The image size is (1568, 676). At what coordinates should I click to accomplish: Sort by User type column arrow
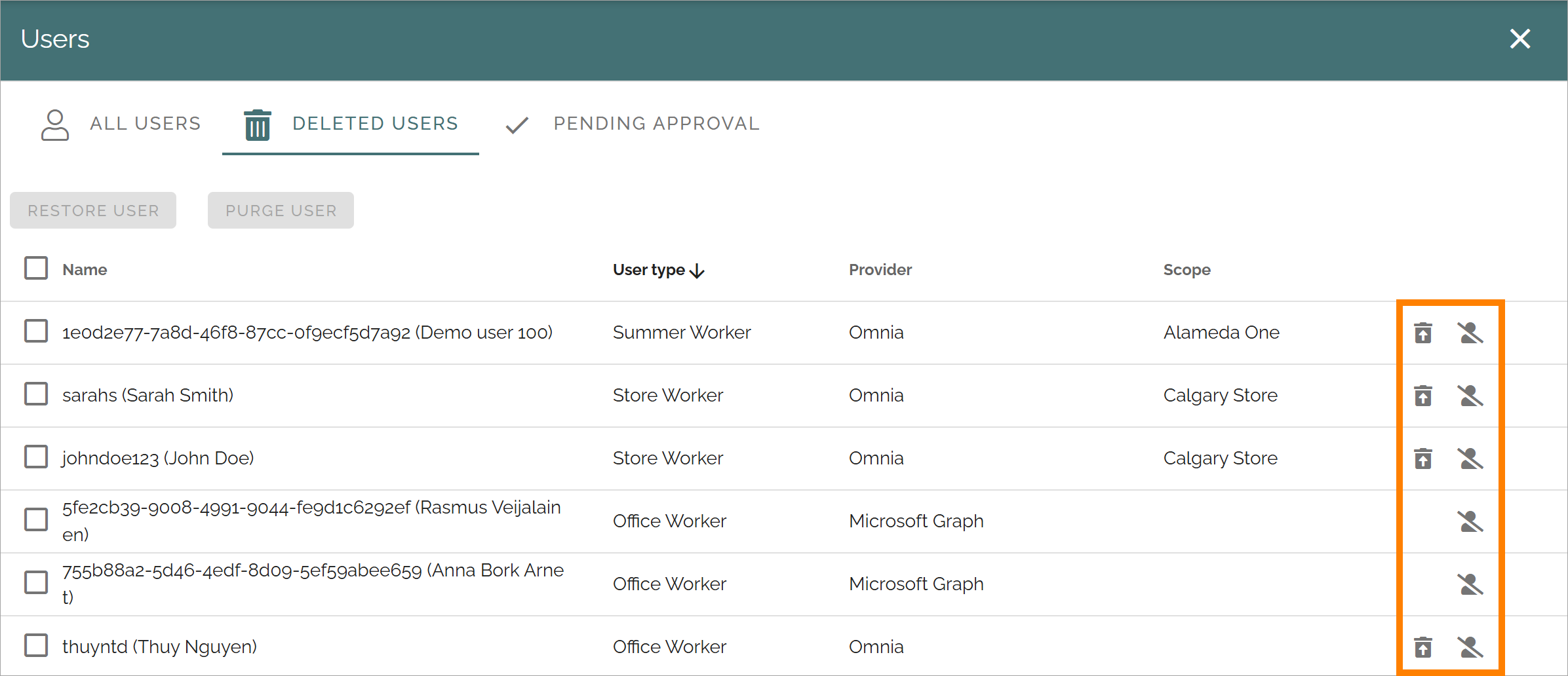(x=697, y=271)
